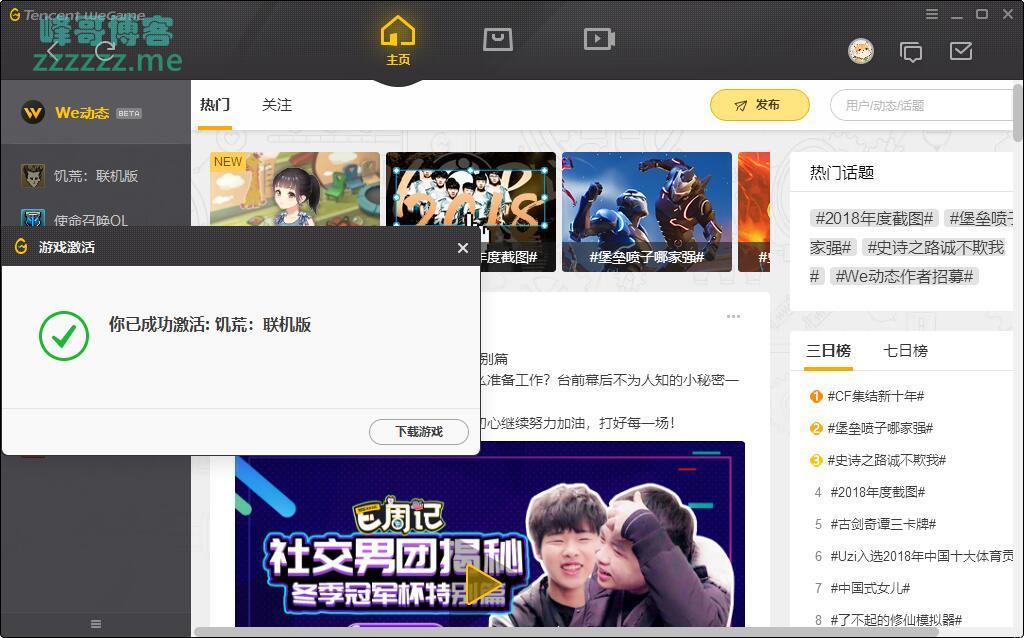Image resolution: width=1024 pixels, height=638 pixels.
Task: Switch to the 关注 tab
Action: point(277,105)
